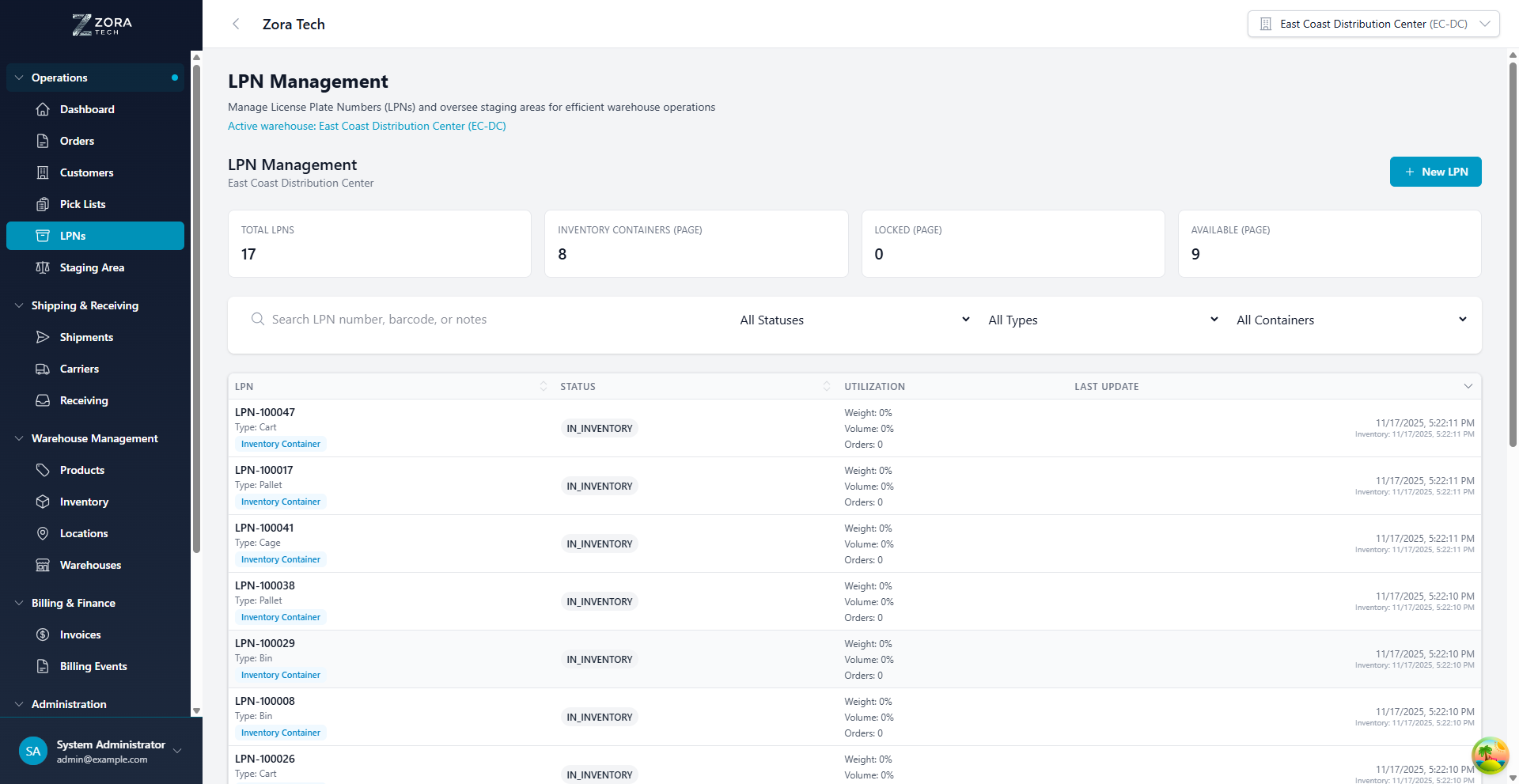Open the Dashboard via its home icon
Viewport: 1519px width, 784px height.
[x=44, y=109]
